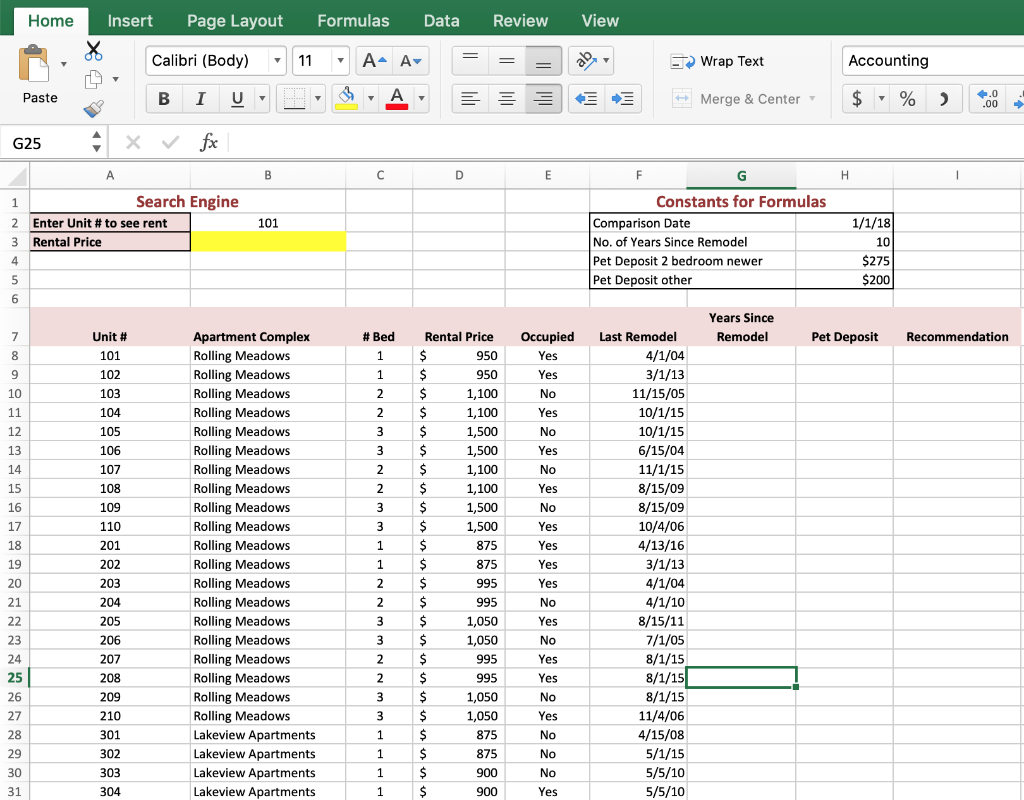Open the Data menu tab

tap(441, 20)
